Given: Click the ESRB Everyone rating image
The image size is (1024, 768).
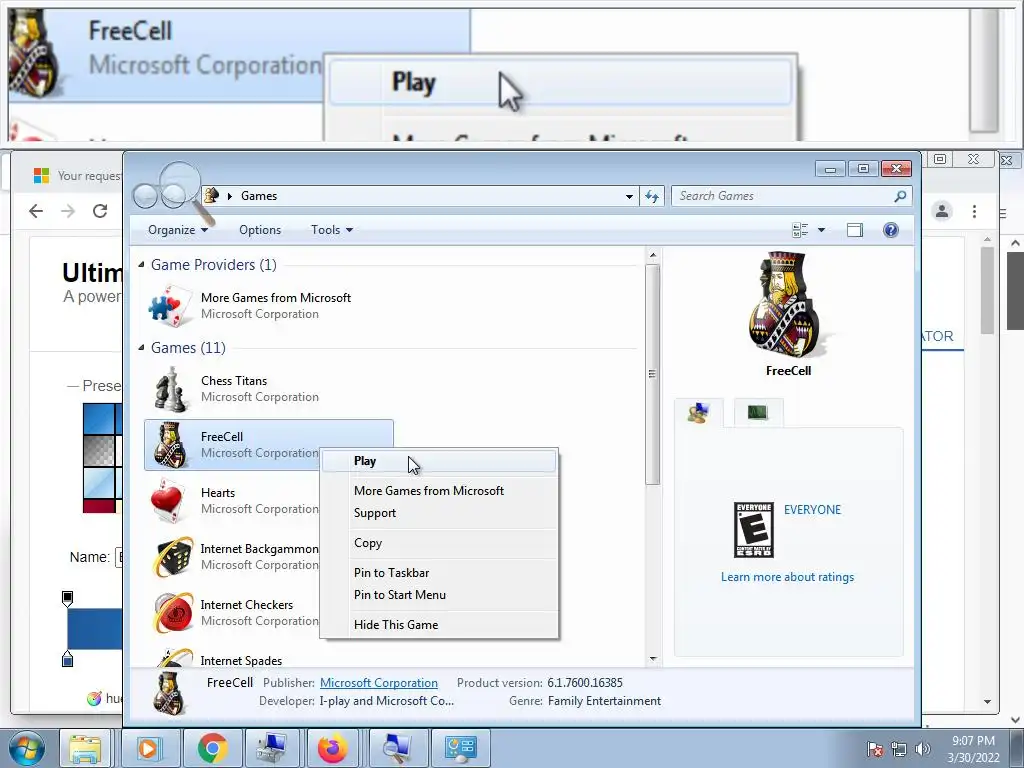Looking at the screenshot, I should click(754, 530).
